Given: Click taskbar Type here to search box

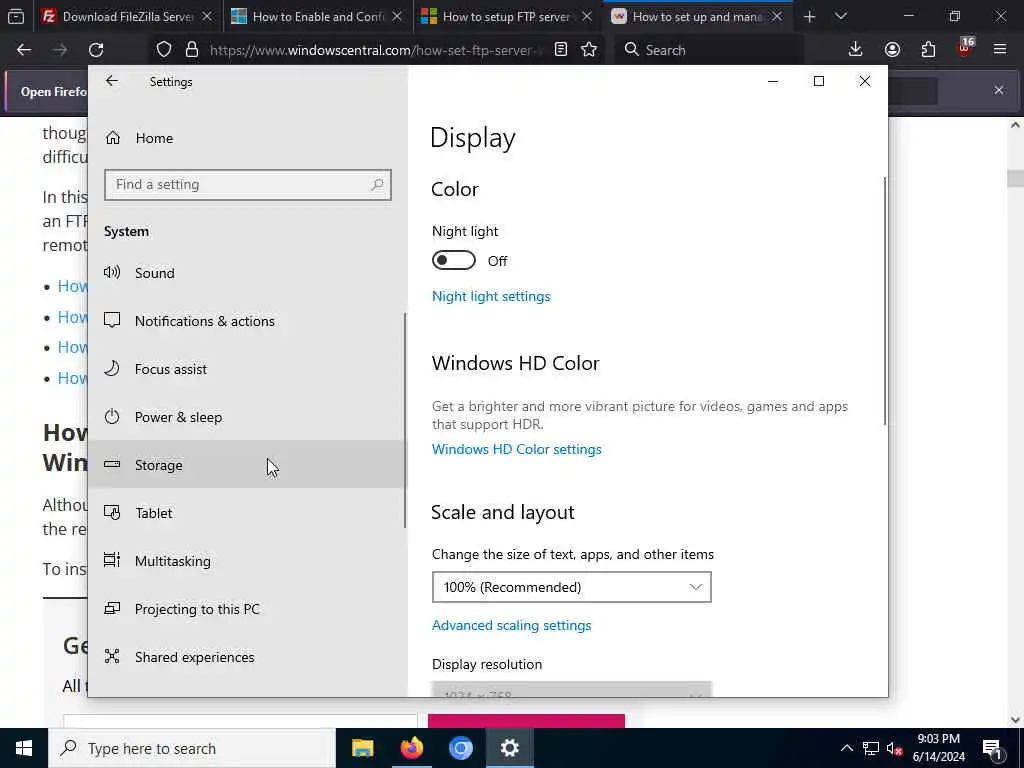Looking at the screenshot, I should 192,748.
